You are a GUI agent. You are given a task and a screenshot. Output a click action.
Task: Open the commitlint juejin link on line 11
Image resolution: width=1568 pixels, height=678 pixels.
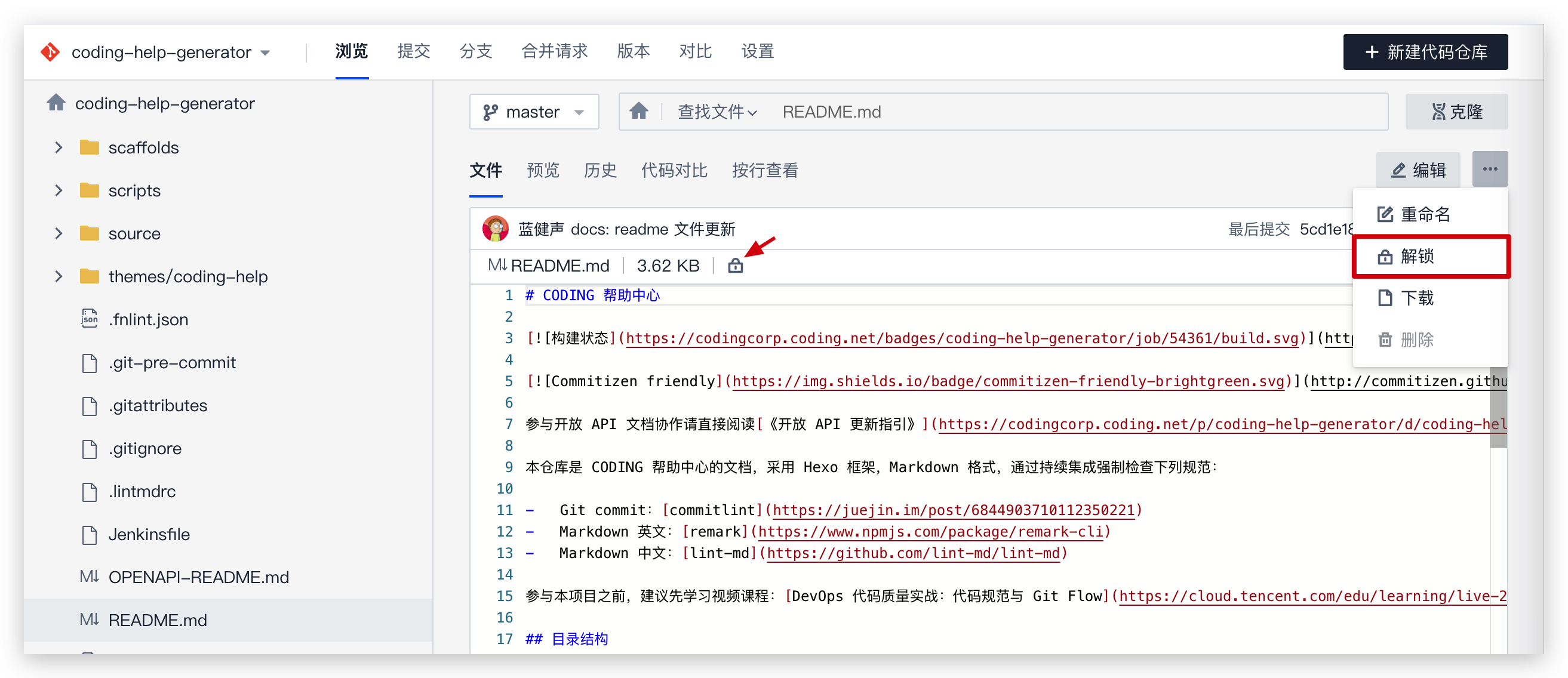coord(954,510)
